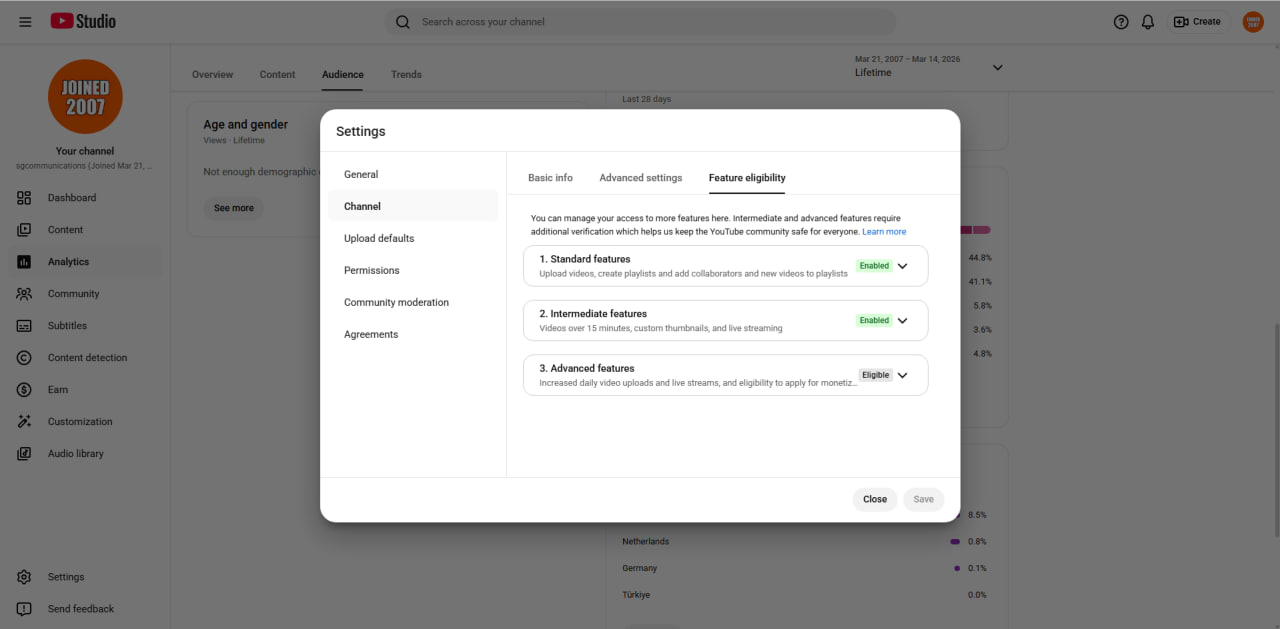Click the Learn more link
Viewport: 1280px width, 629px height.
coord(884,232)
